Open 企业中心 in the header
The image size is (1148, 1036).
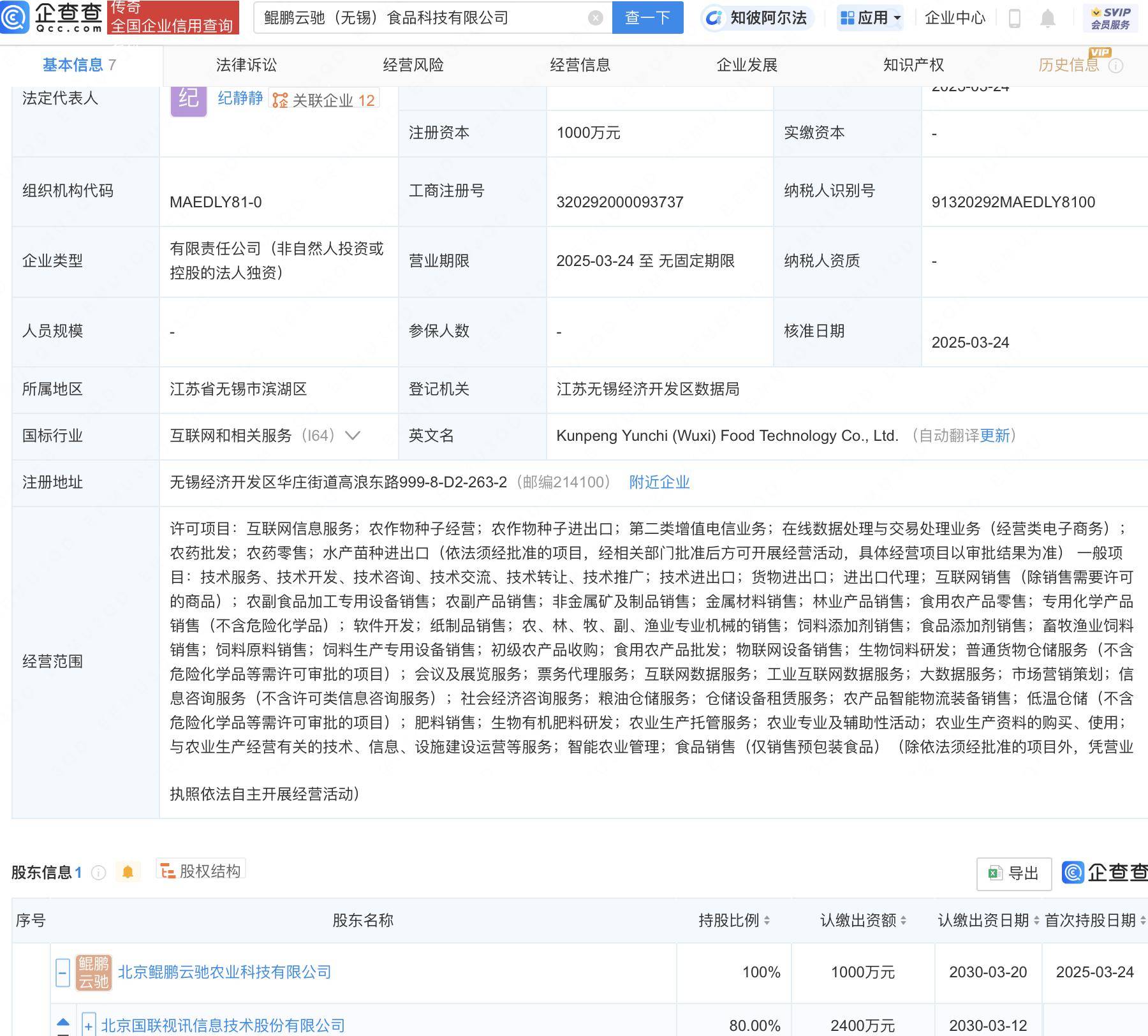[955, 18]
